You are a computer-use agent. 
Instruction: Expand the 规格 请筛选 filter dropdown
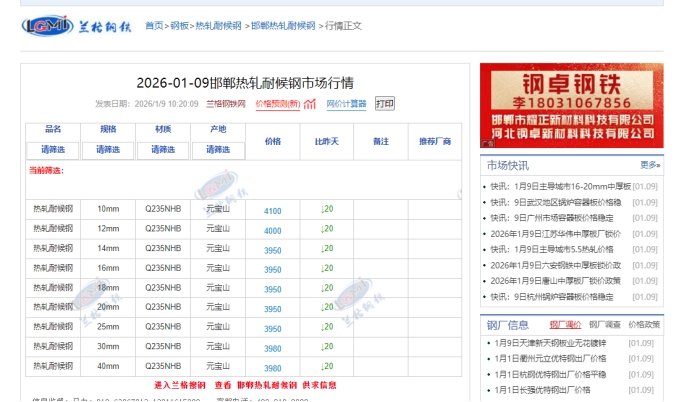108,150
